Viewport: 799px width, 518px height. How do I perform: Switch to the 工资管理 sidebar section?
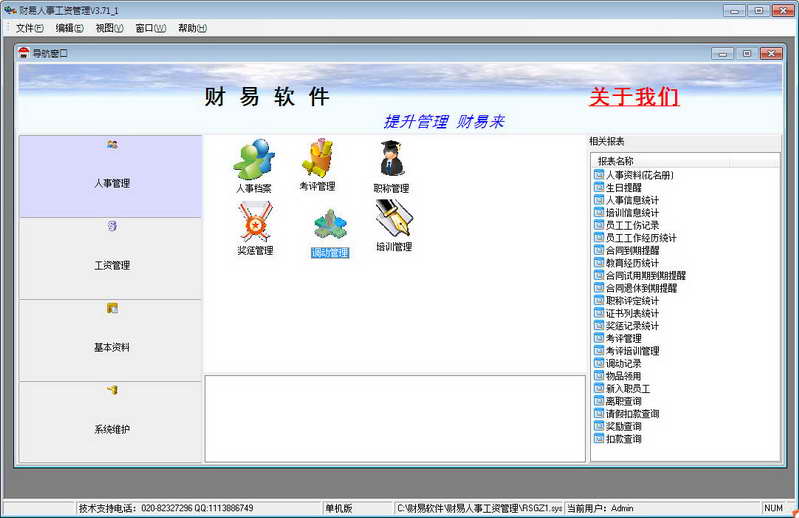[x=111, y=259]
